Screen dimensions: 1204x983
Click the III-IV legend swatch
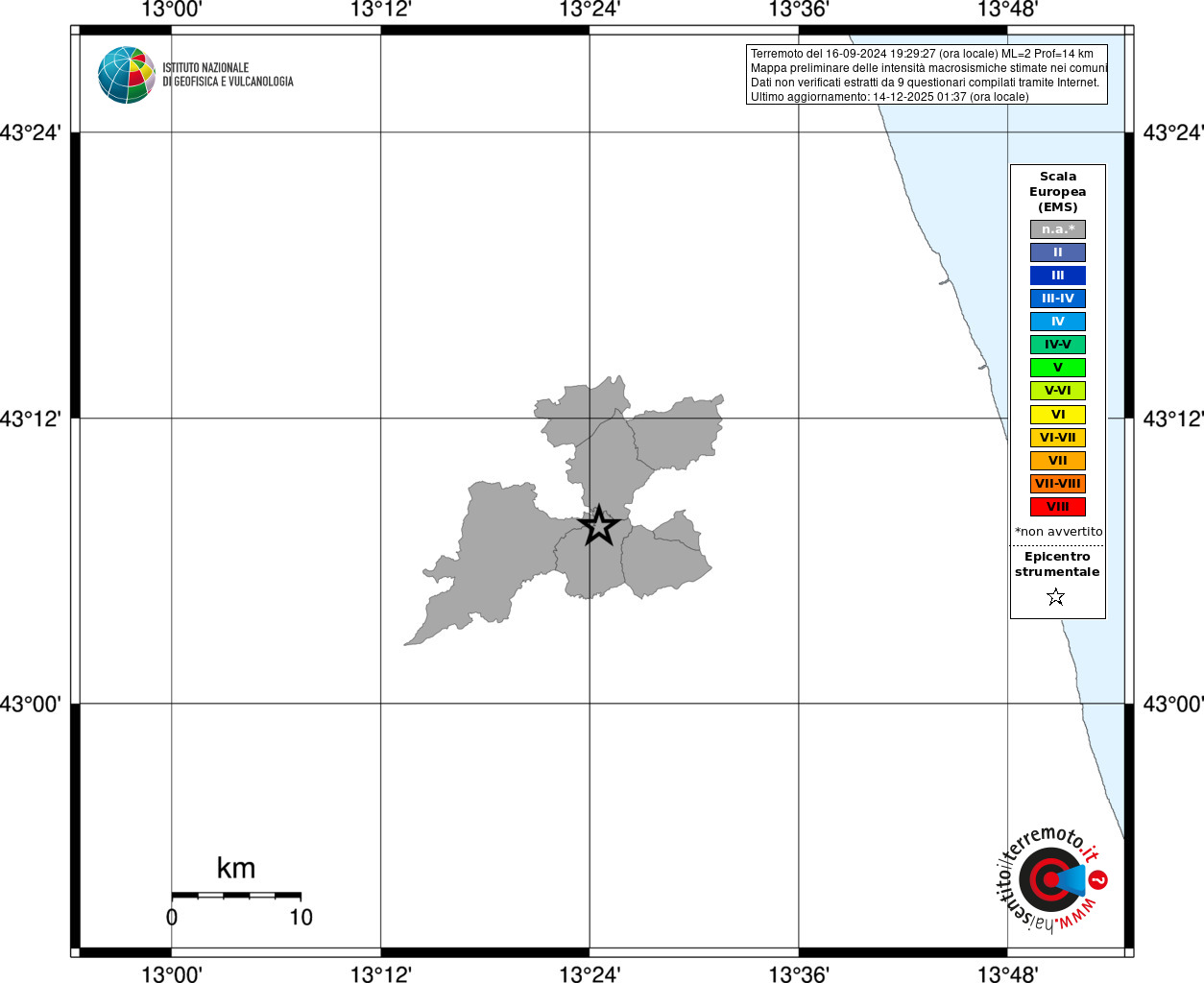pyautogui.click(x=1058, y=299)
